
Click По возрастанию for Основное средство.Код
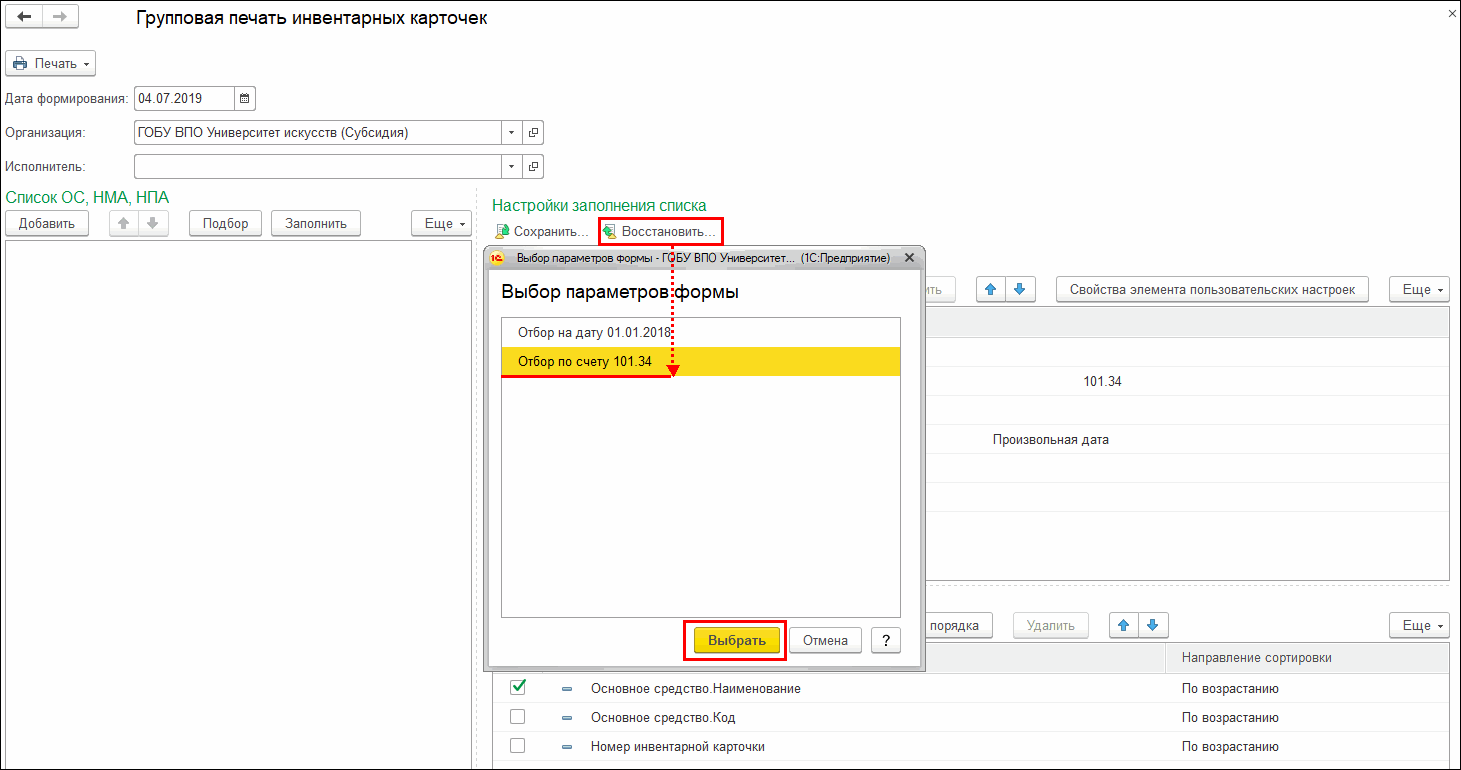(x=1230, y=717)
